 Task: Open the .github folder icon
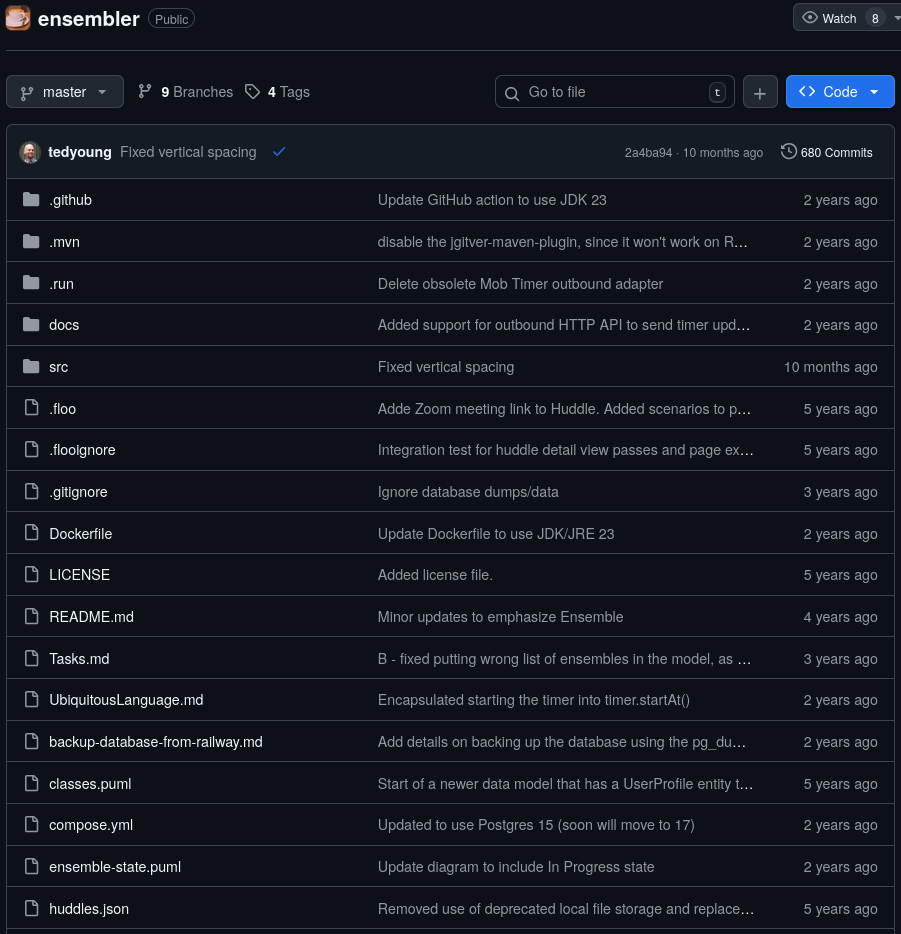tap(31, 200)
